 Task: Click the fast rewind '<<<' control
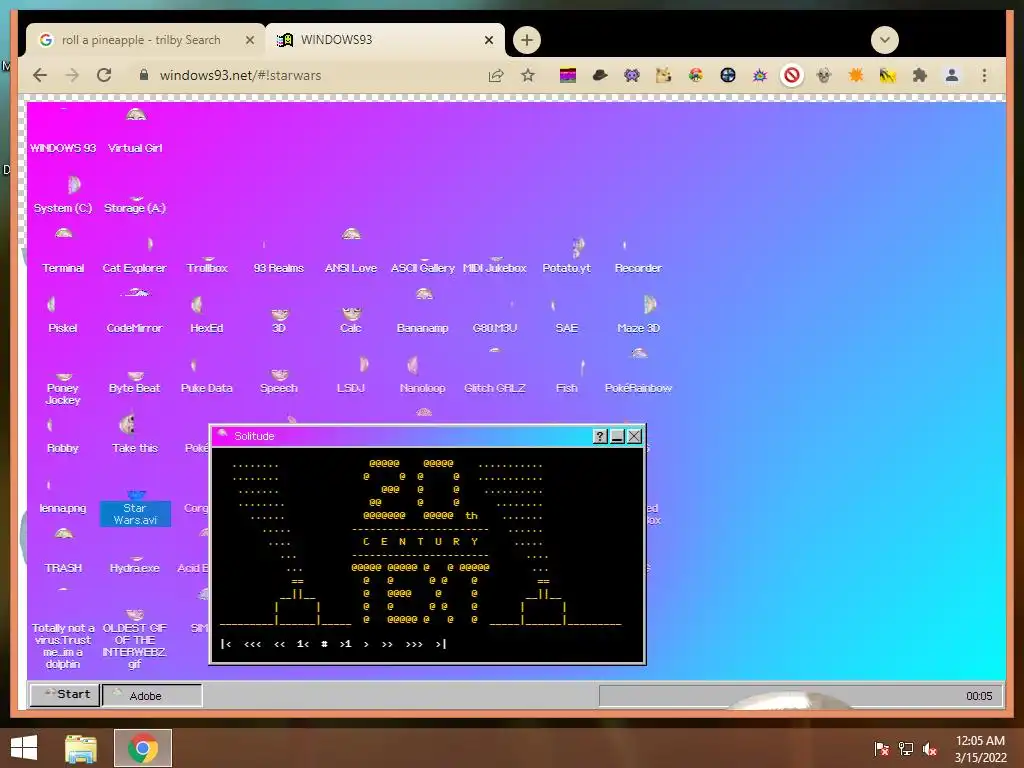click(x=253, y=644)
